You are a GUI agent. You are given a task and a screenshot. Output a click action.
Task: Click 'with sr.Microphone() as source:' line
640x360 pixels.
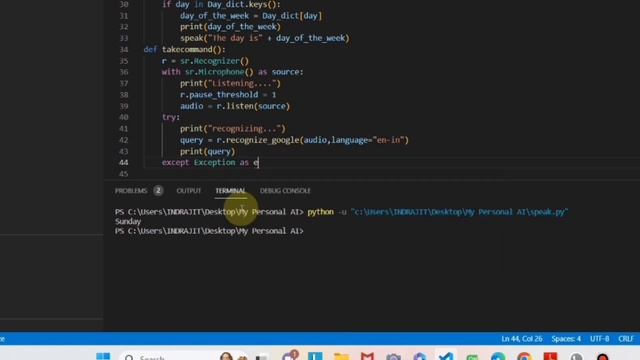(232, 72)
